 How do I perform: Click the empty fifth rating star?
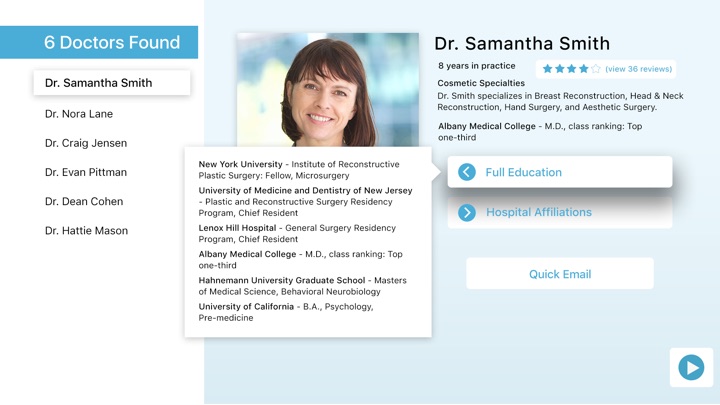click(596, 69)
